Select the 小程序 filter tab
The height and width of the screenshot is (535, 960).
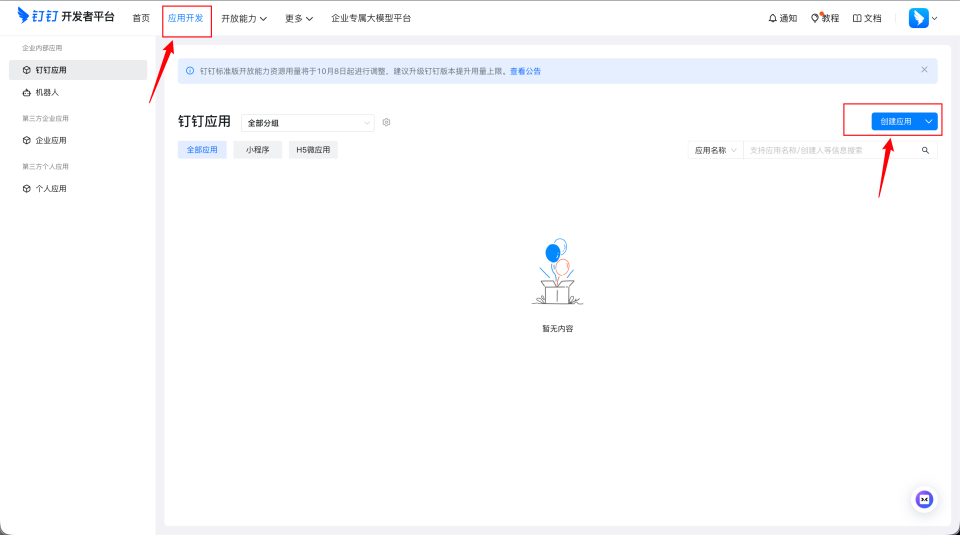click(258, 150)
